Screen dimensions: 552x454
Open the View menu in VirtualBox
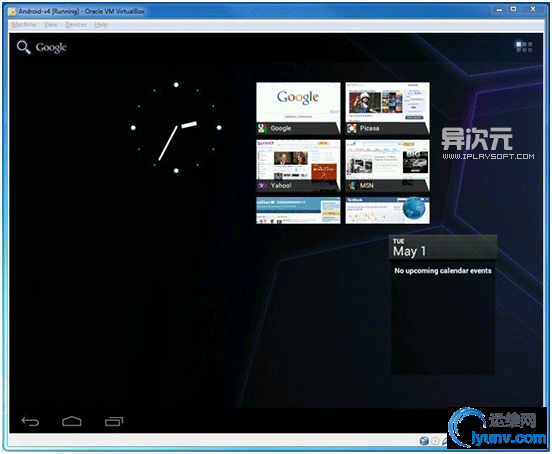coord(51,25)
